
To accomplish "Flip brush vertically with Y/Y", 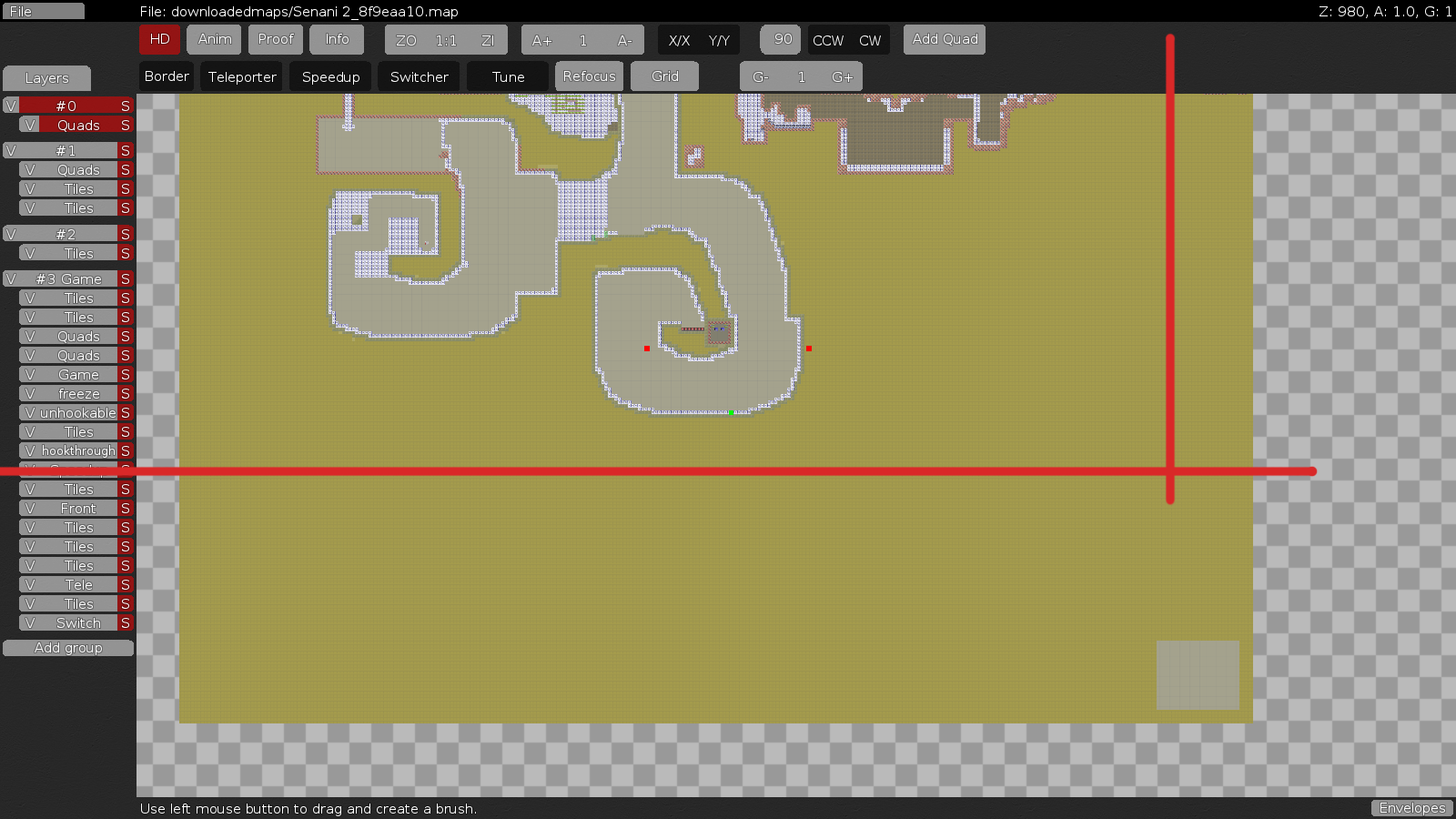I will 719,40.
